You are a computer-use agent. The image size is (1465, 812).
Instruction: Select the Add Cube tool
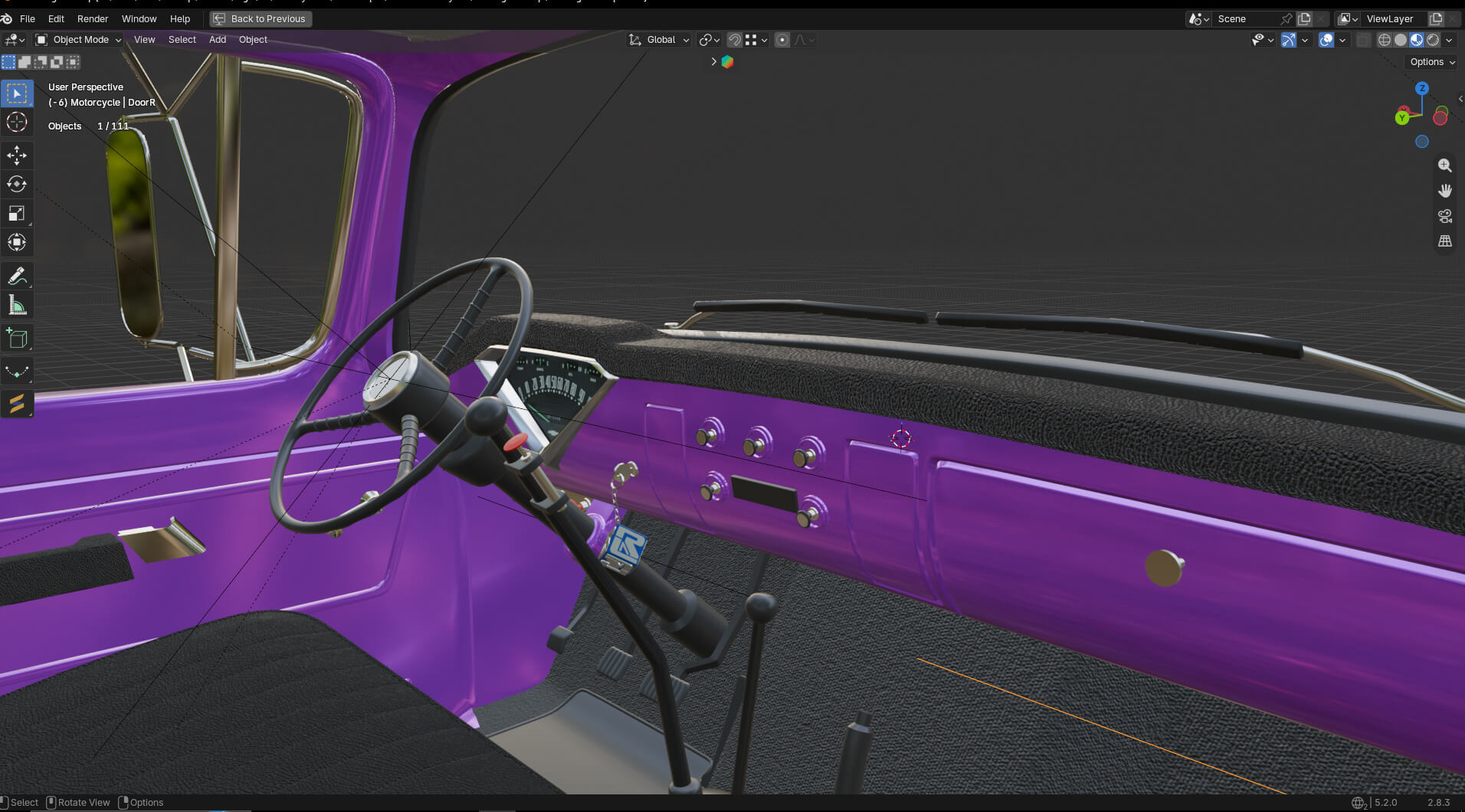17,339
